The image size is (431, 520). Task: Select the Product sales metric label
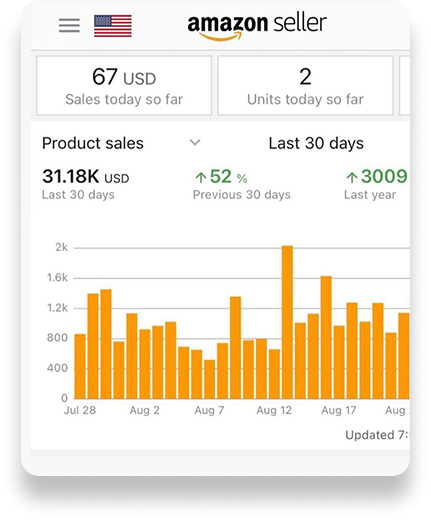click(93, 143)
